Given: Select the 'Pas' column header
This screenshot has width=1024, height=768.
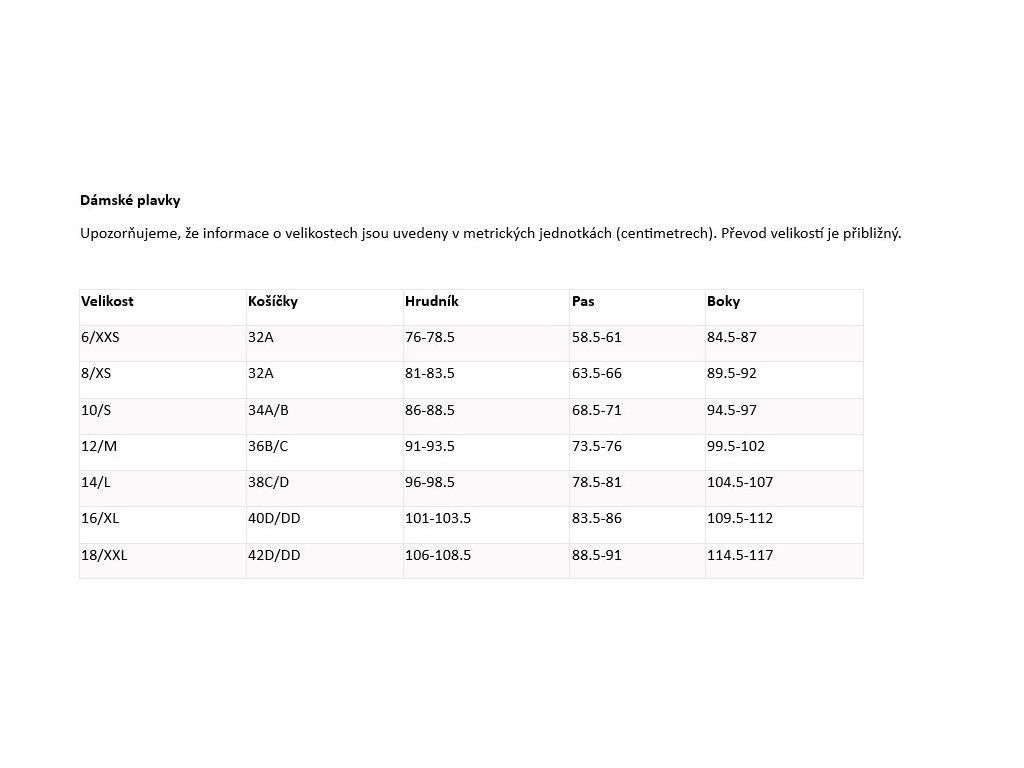Looking at the screenshot, I should coord(583,301).
